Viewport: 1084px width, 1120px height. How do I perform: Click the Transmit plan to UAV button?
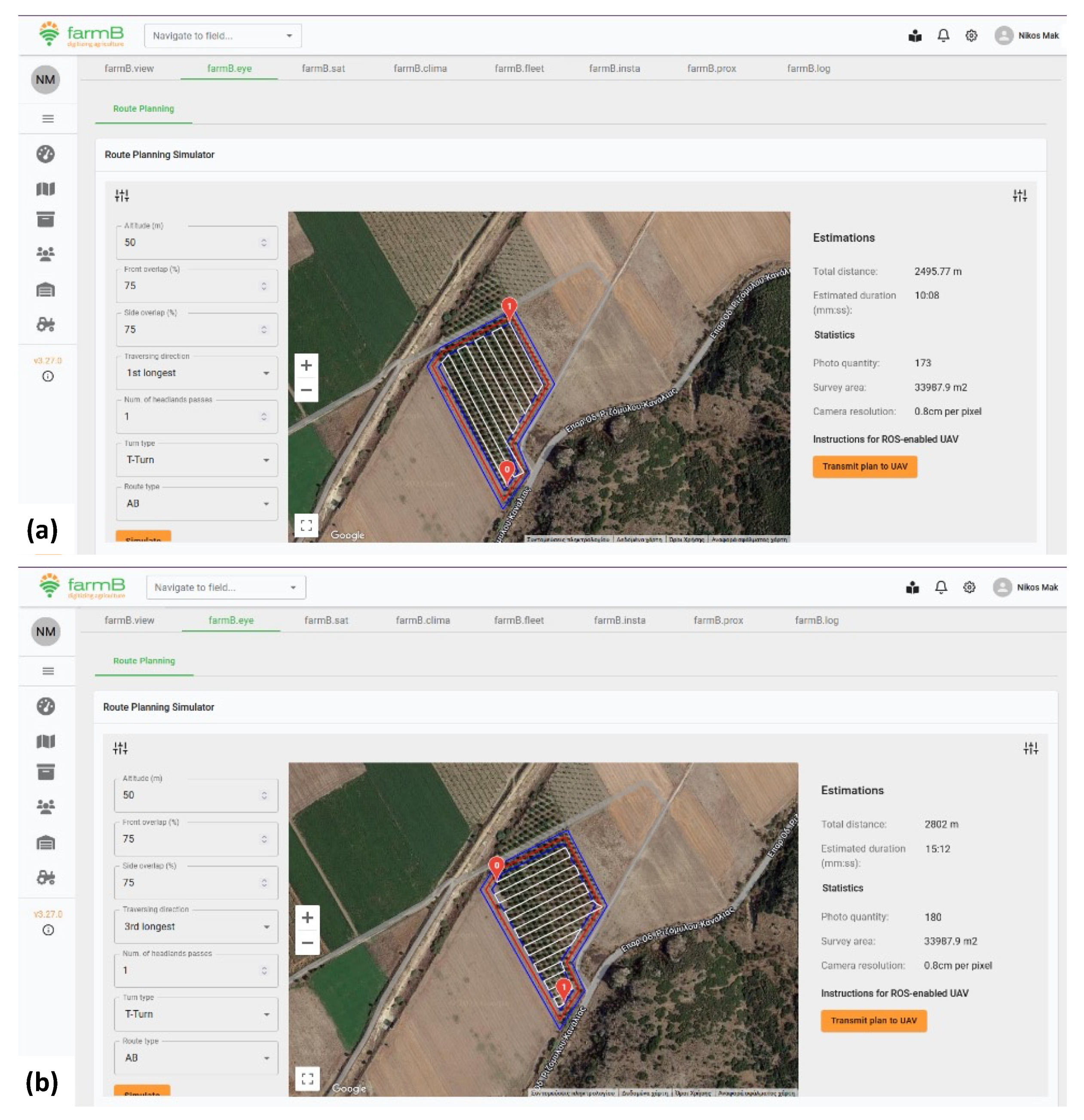864,467
